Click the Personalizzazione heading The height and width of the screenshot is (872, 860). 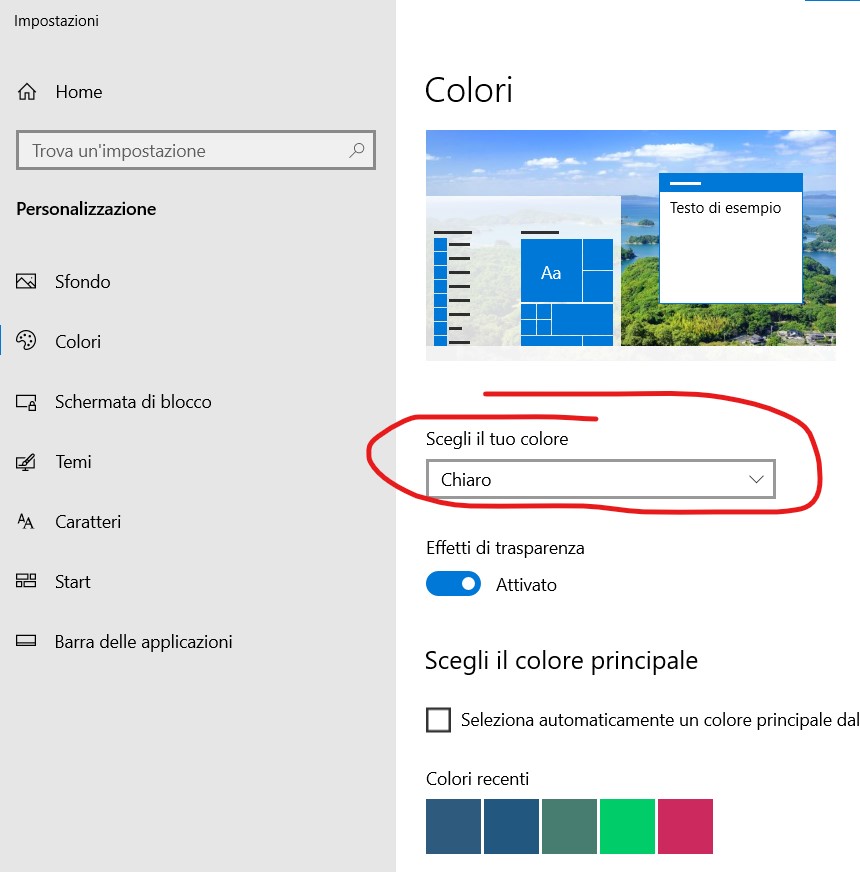(x=86, y=209)
